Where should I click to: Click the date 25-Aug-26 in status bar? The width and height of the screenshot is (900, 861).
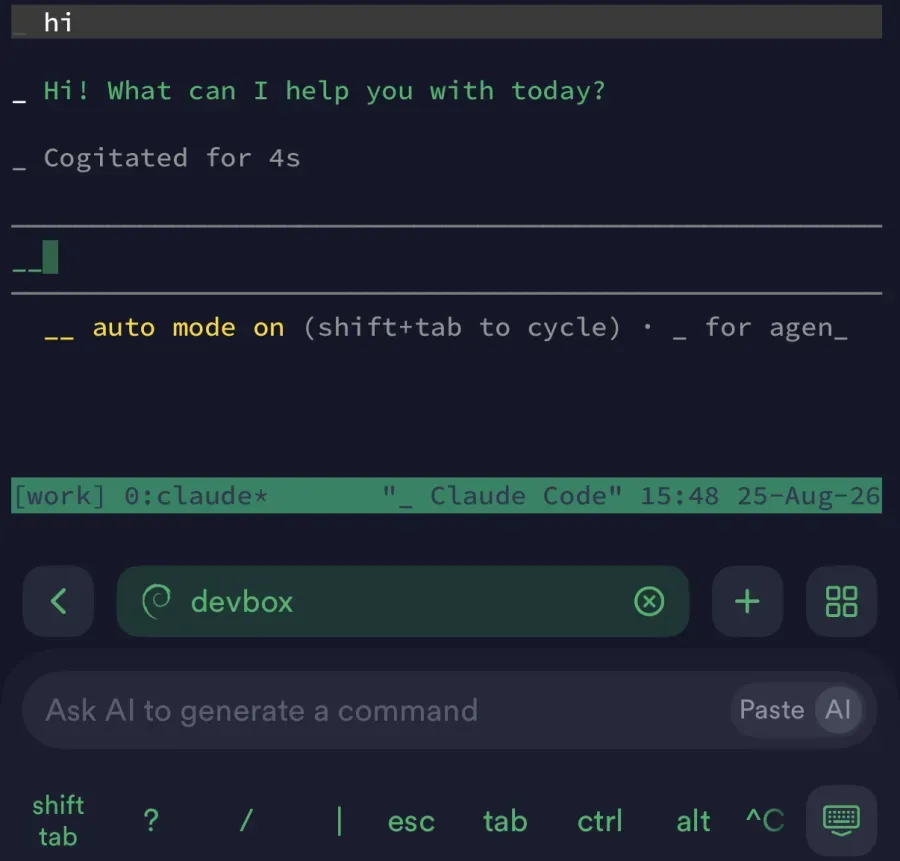808,495
